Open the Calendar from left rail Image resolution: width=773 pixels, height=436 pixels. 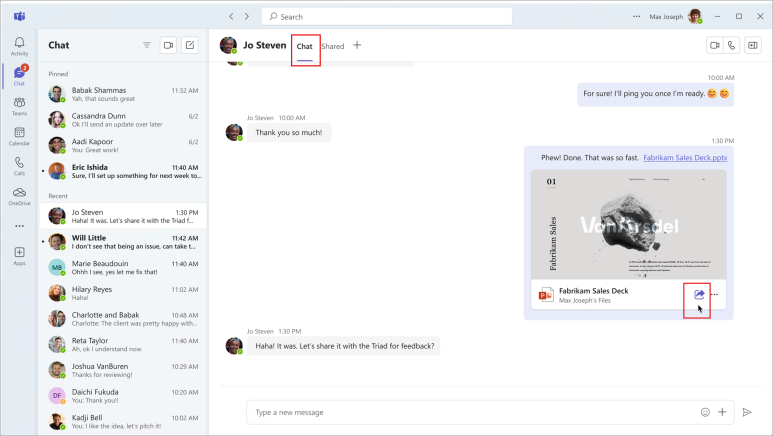point(19,135)
